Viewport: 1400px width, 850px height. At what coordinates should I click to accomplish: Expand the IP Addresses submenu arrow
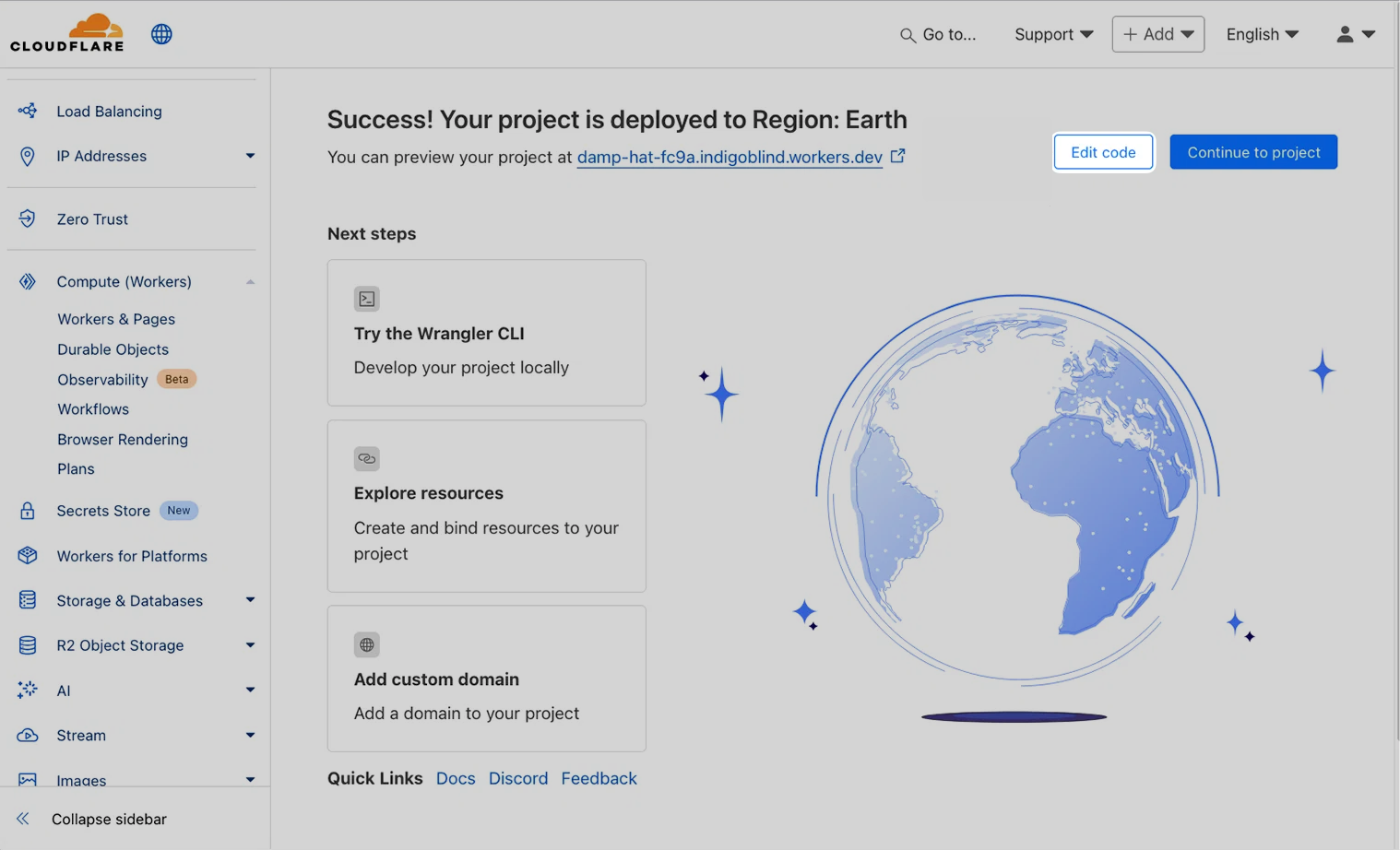(250, 156)
